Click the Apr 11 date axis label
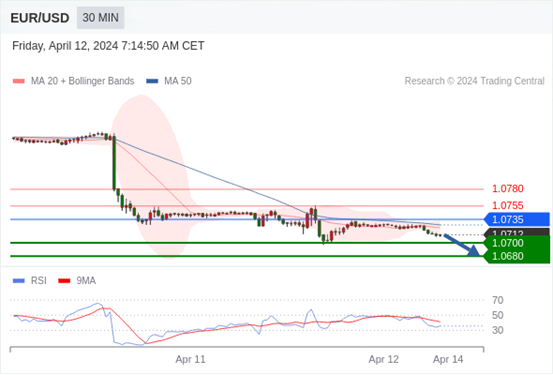Screen dimensions: 553x375 (x=190, y=359)
